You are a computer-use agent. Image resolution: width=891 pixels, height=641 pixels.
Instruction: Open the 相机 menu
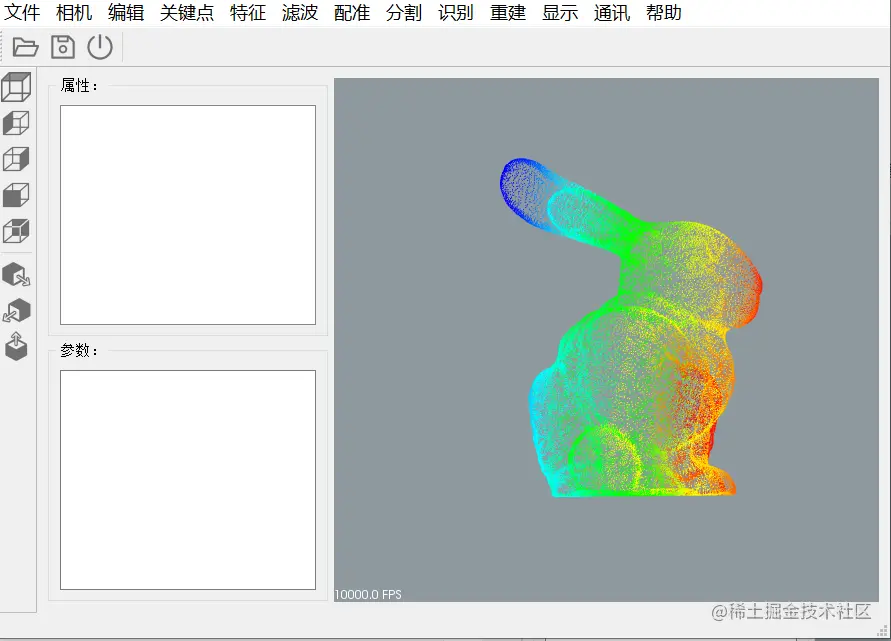pos(74,13)
